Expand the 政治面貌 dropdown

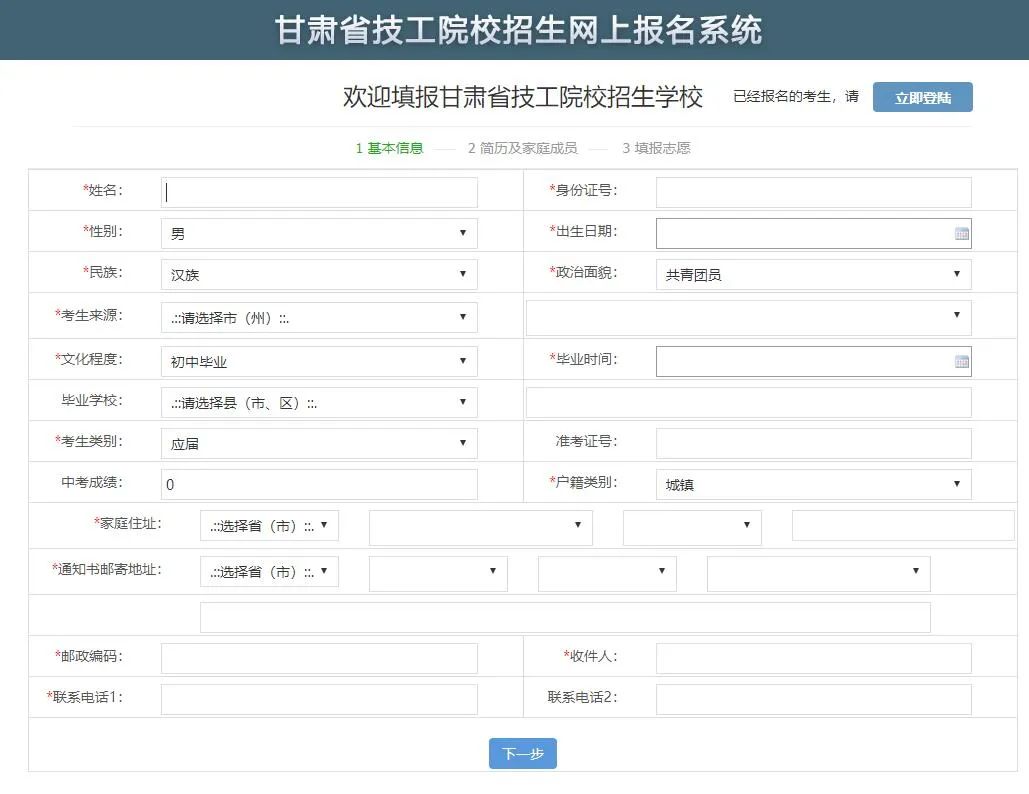coord(813,275)
